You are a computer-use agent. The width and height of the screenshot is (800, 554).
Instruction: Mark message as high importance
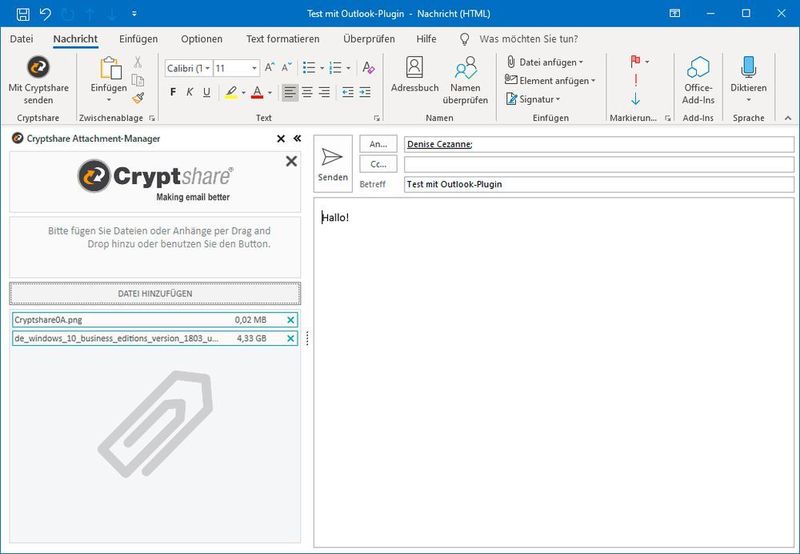[x=636, y=80]
